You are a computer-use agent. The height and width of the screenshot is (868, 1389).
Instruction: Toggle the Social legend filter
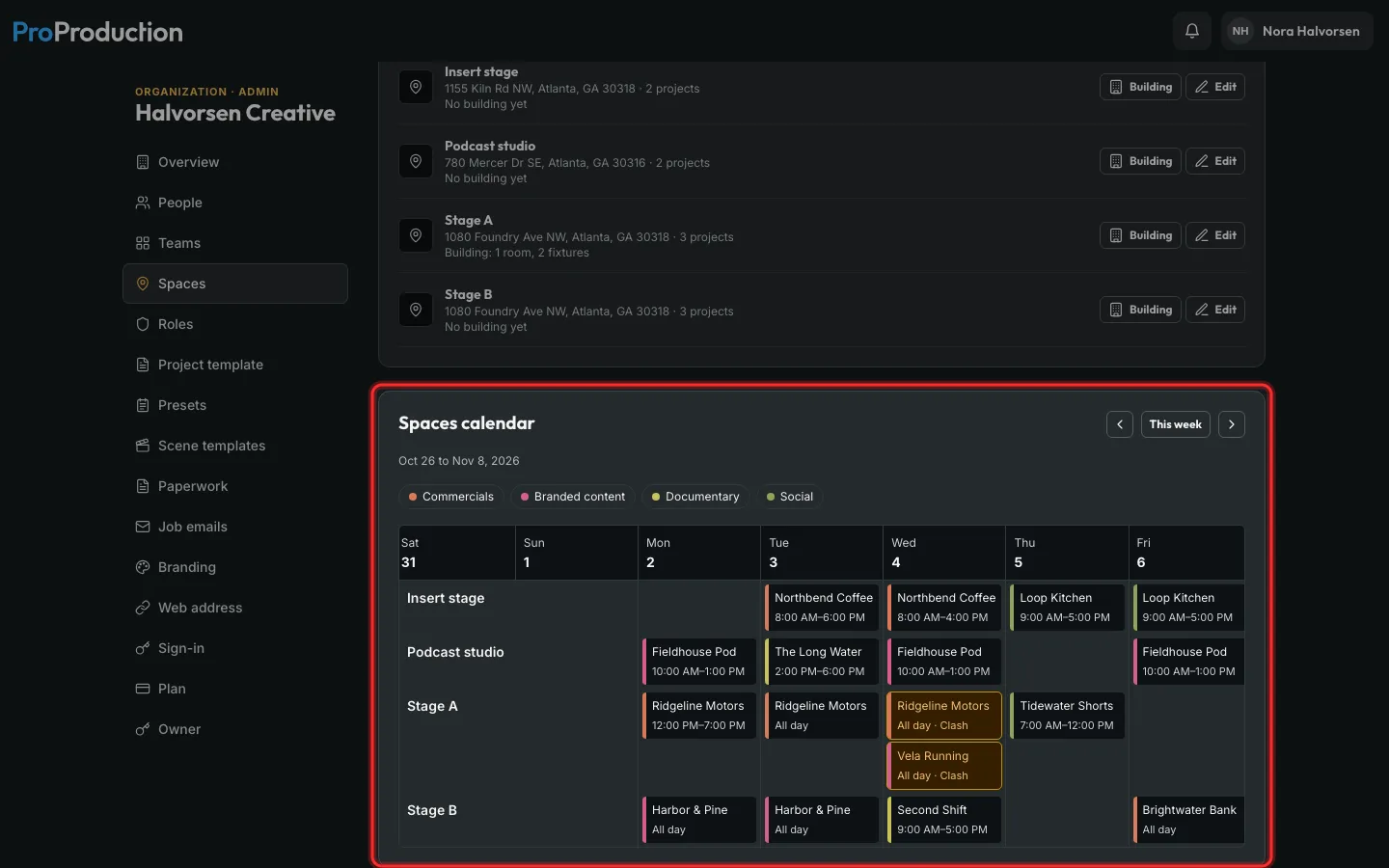pyautogui.click(x=790, y=497)
